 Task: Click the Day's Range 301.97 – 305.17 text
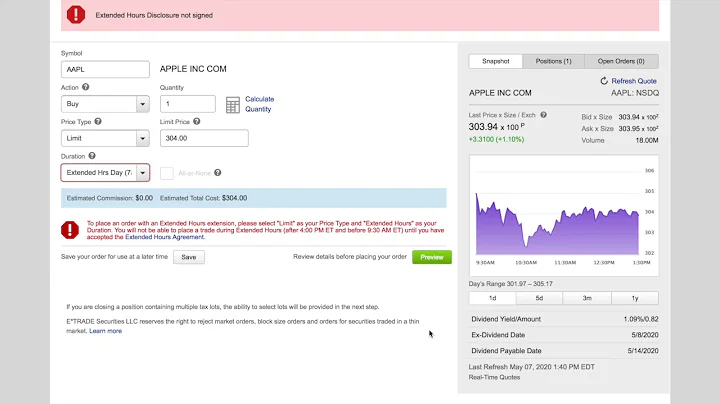click(x=511, y=284)
